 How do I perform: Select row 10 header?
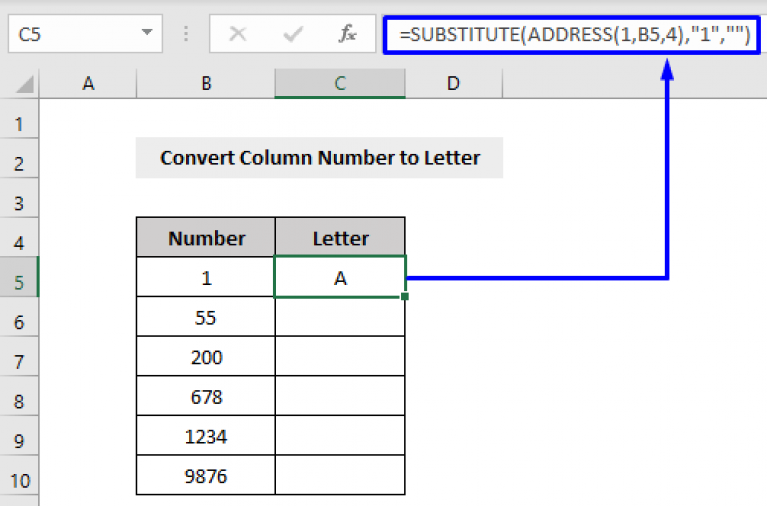[x=19, y=477]
